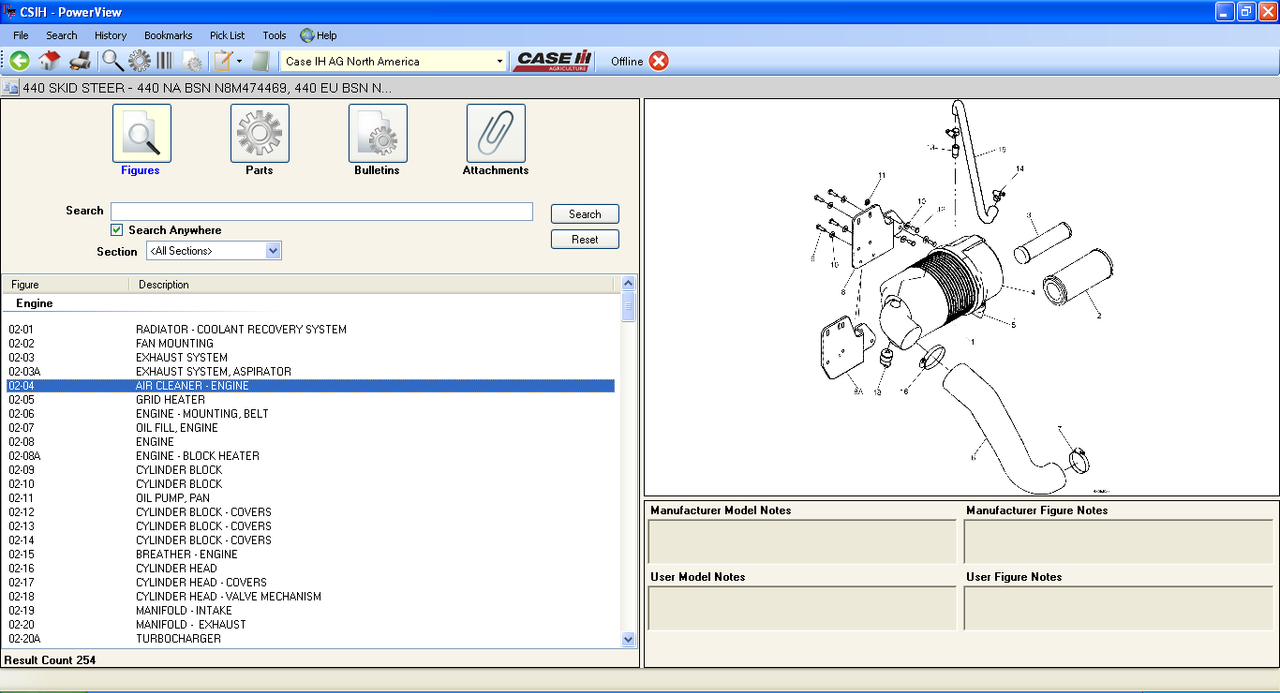The image size is (1280, 693).
Task: Select row 02-18 CYLINDER HEAD - VALVE MECHANISM
Action: tap(310, 596)
